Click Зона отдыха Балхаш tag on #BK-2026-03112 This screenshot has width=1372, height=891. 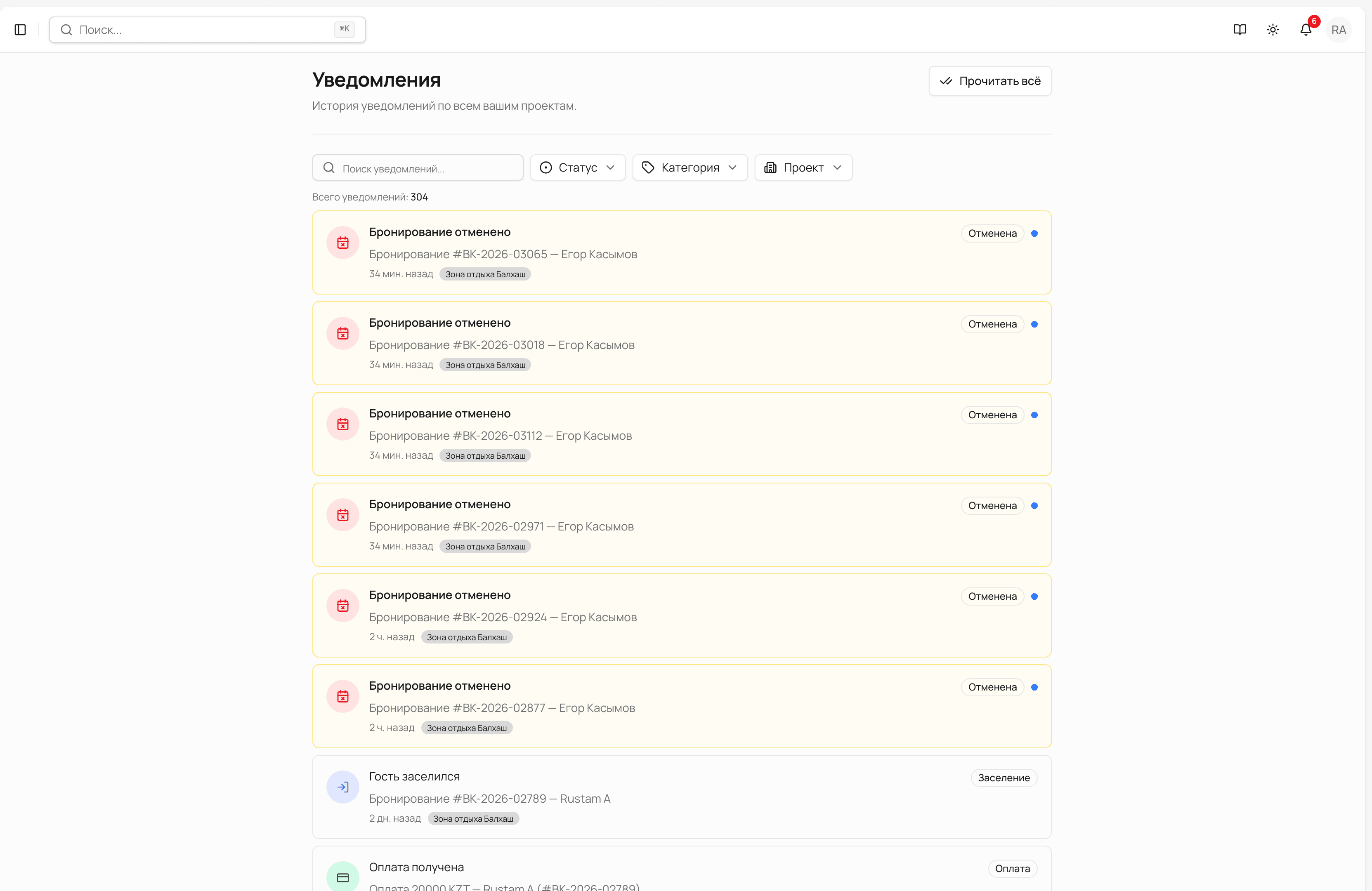(x=485, y=456)
